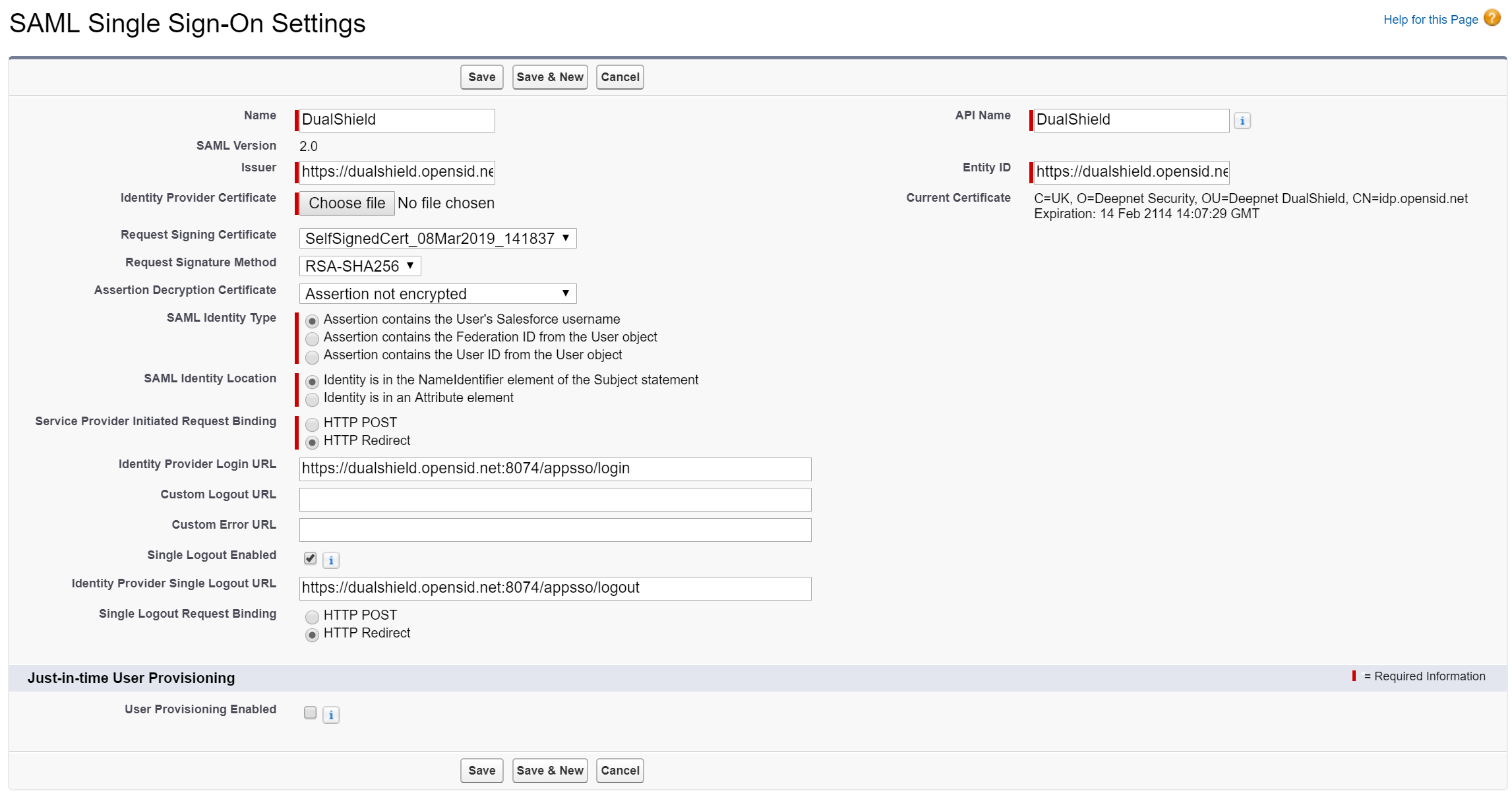Screen dimensions: 1512x797
Task: Uncheck the Single Logout Enabled checkbox
Action: pos(310,558)
